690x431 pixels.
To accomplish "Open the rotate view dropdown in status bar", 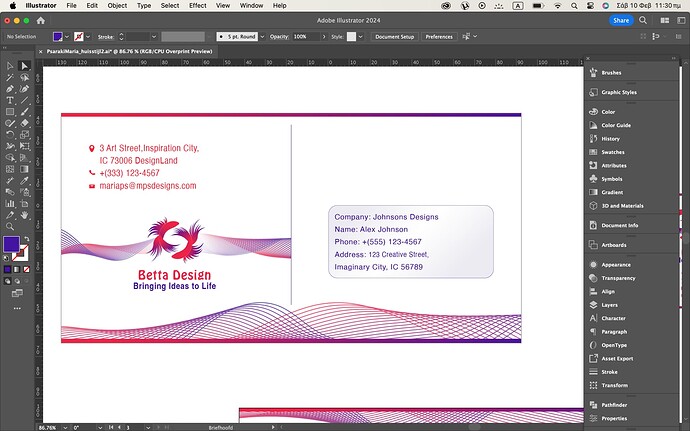I will point(101,427).
